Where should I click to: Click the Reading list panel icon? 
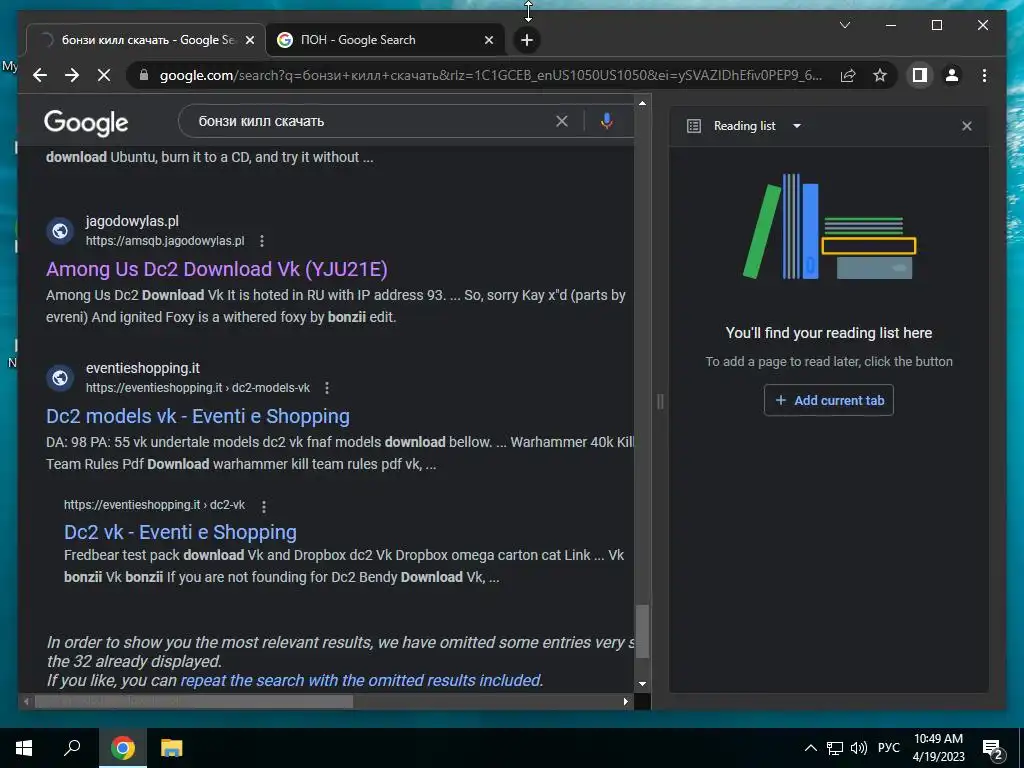tap(694, 126)
